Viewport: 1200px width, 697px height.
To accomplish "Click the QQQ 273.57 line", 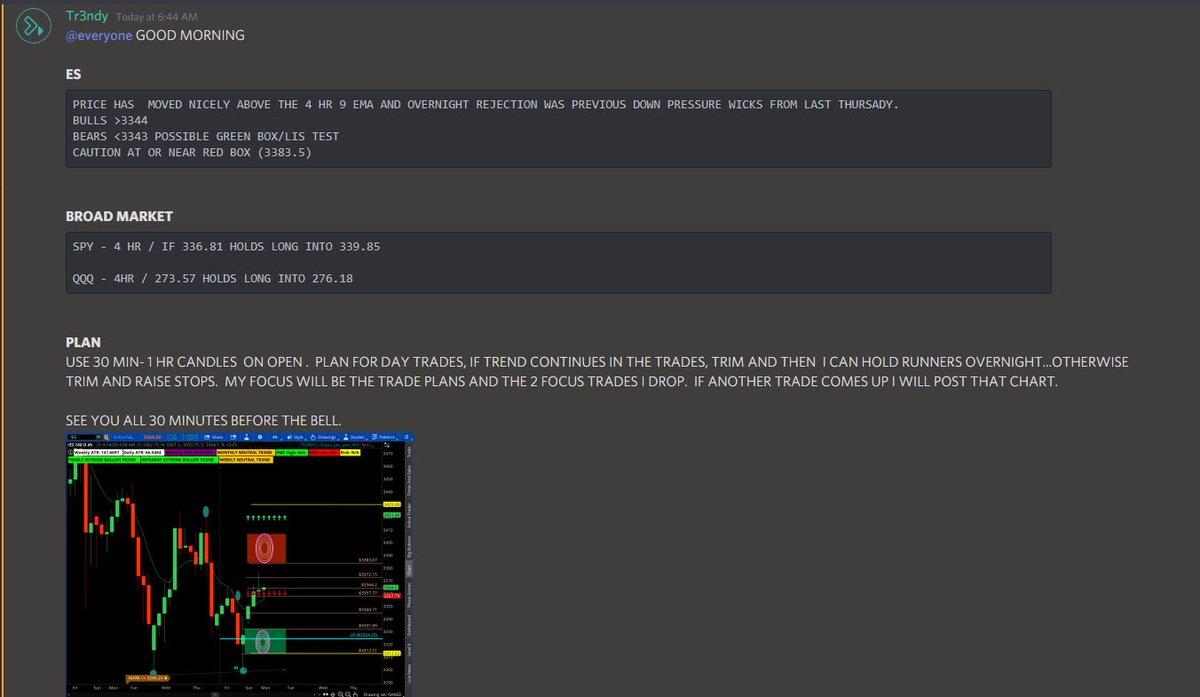I will tap(213, 278).
